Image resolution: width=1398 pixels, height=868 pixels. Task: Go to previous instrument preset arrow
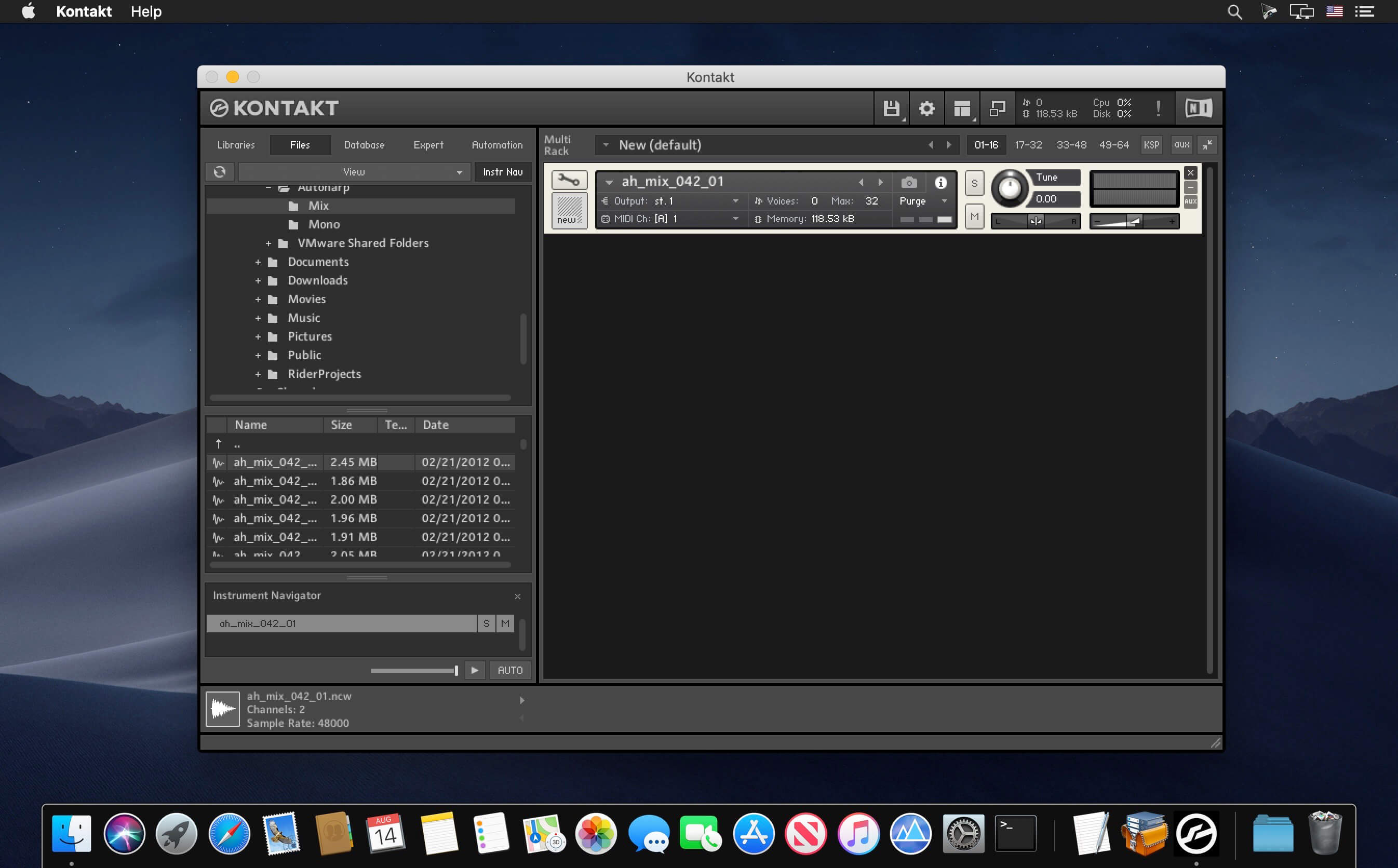coord(861,183)
